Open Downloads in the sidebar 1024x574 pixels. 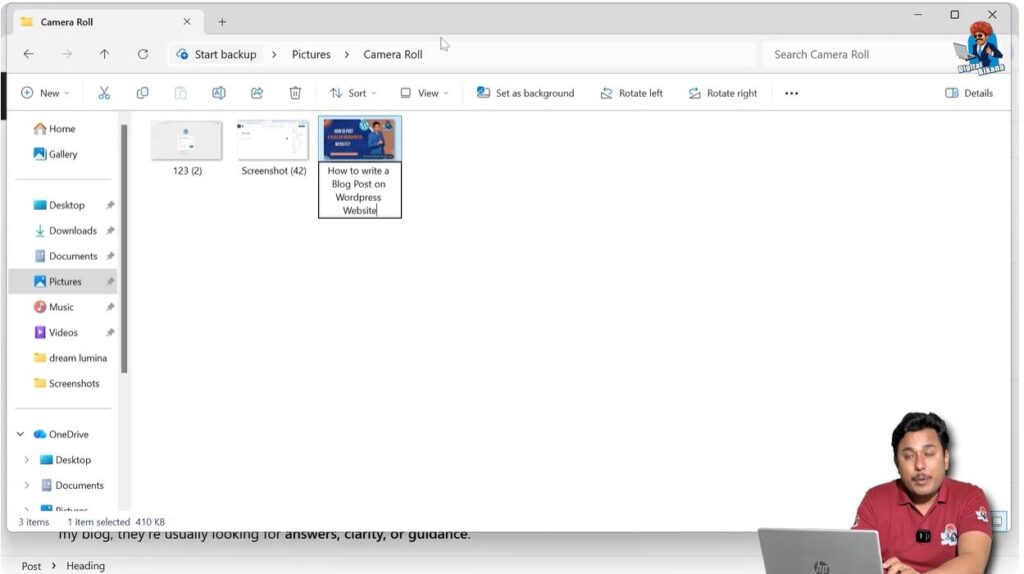(65, 231)
